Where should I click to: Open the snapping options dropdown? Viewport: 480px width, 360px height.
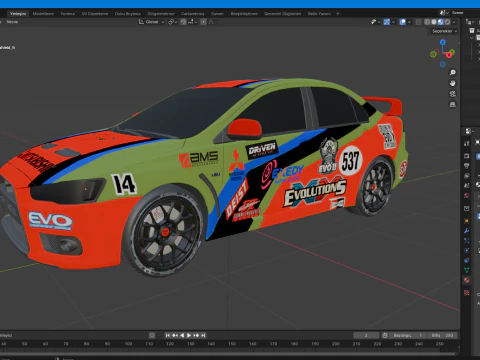coord(191,22)
